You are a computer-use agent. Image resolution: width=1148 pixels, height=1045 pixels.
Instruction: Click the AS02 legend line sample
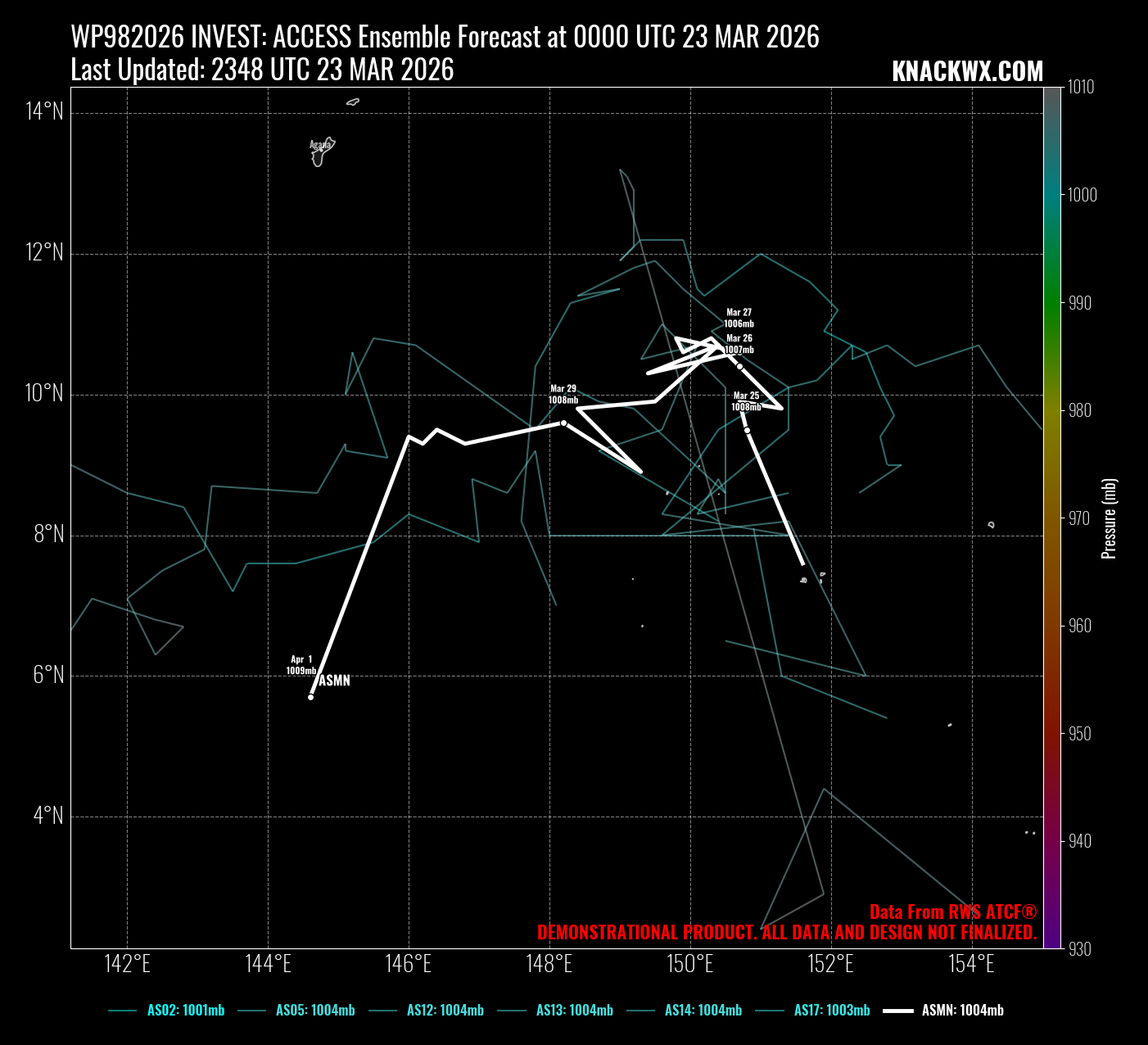pos(122,1011)
